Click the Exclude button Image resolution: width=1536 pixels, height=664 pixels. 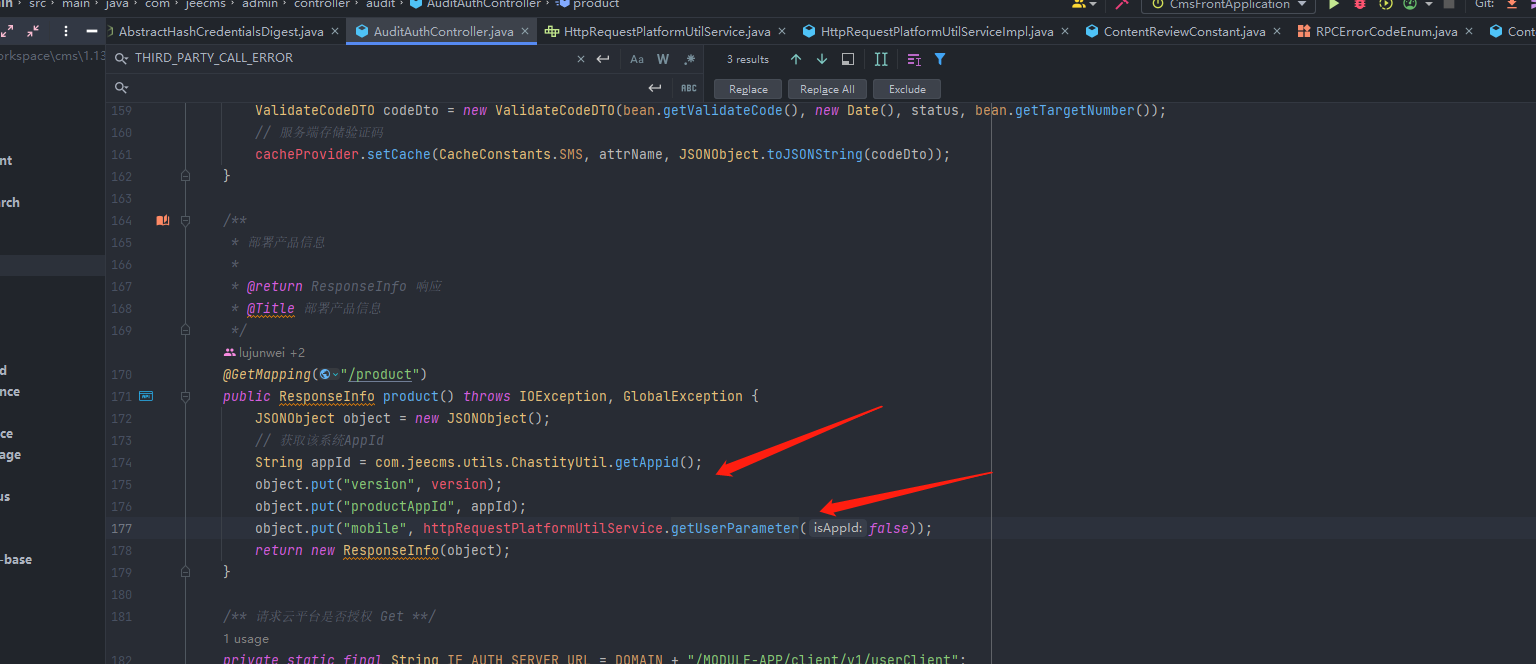907,89
